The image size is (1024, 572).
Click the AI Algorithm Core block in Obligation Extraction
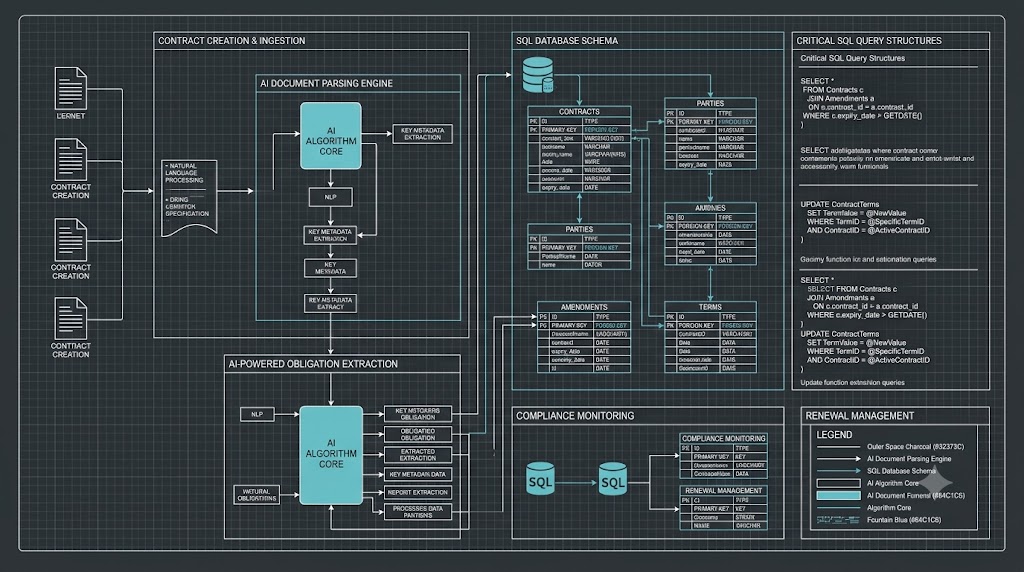click(331, 455)
